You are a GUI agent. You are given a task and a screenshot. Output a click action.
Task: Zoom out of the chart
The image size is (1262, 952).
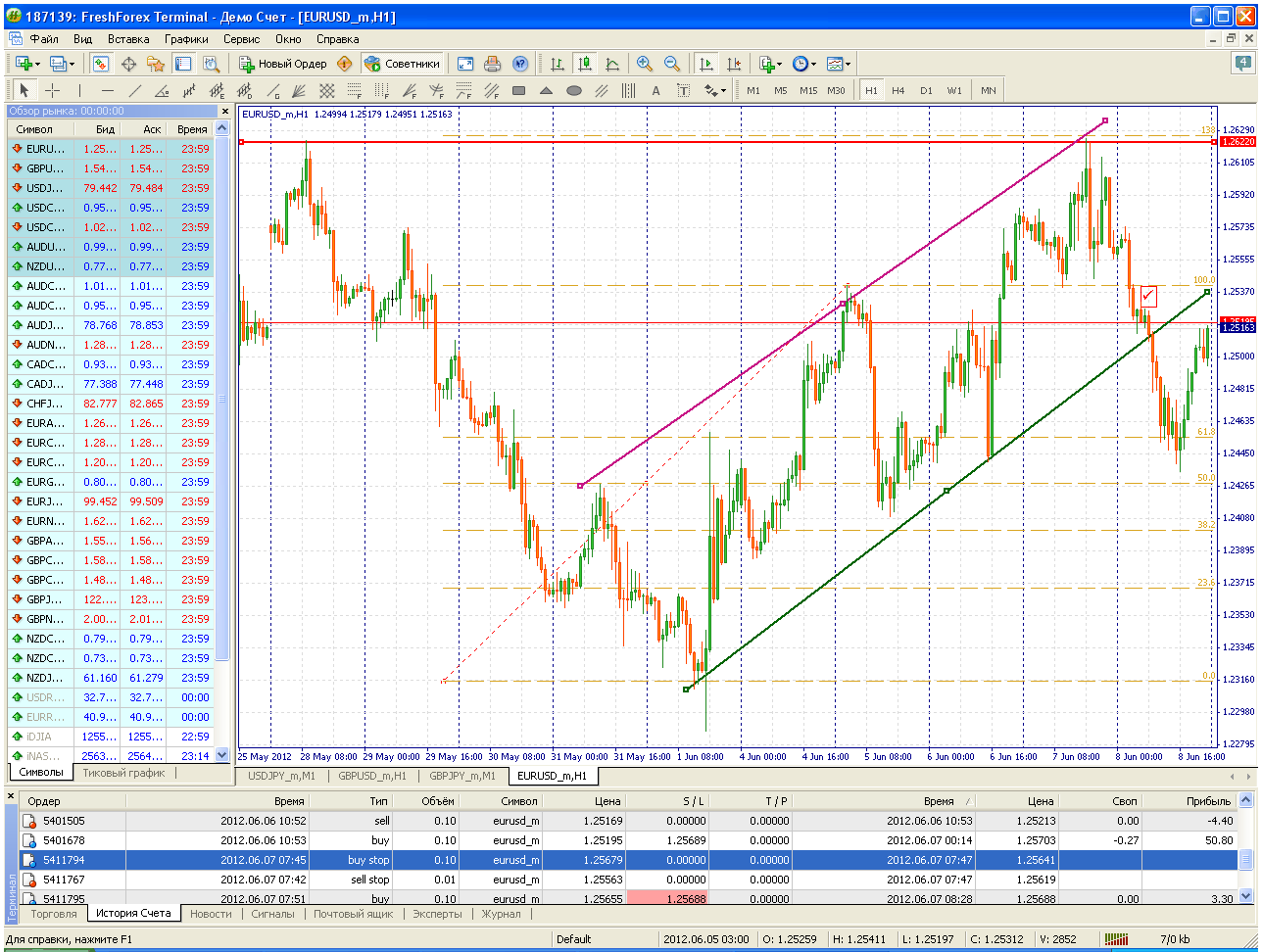(672, 64)
